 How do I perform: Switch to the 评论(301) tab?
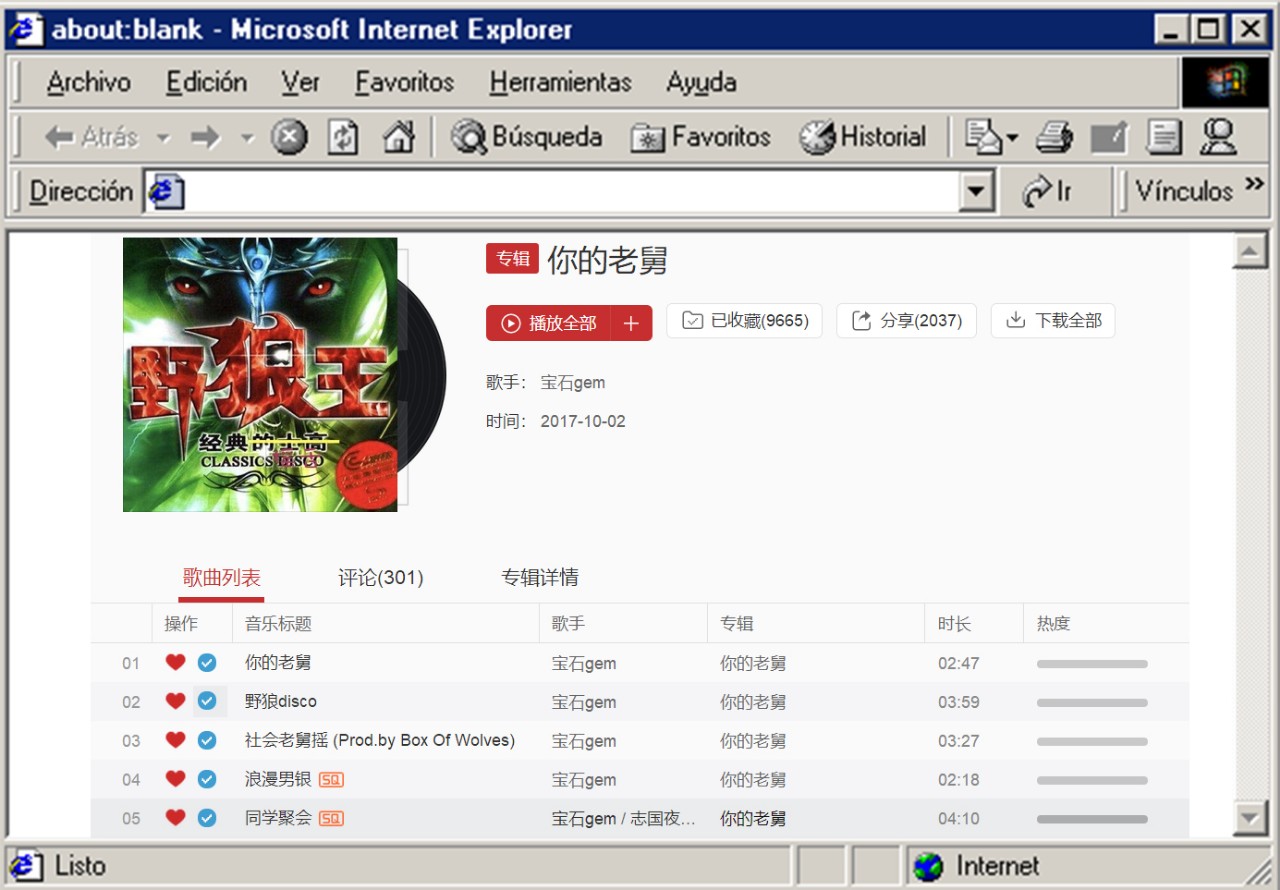[x=380, y=578]
